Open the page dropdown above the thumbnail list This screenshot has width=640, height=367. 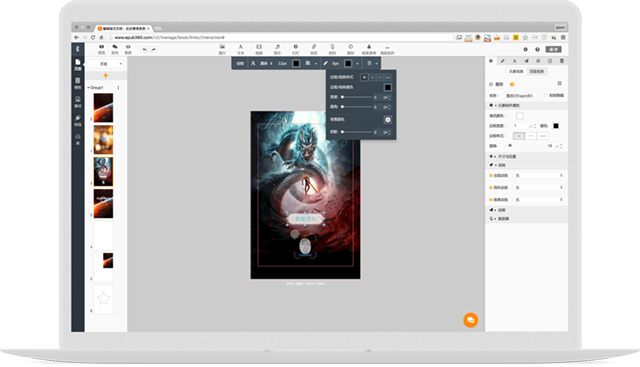[106, 64]
